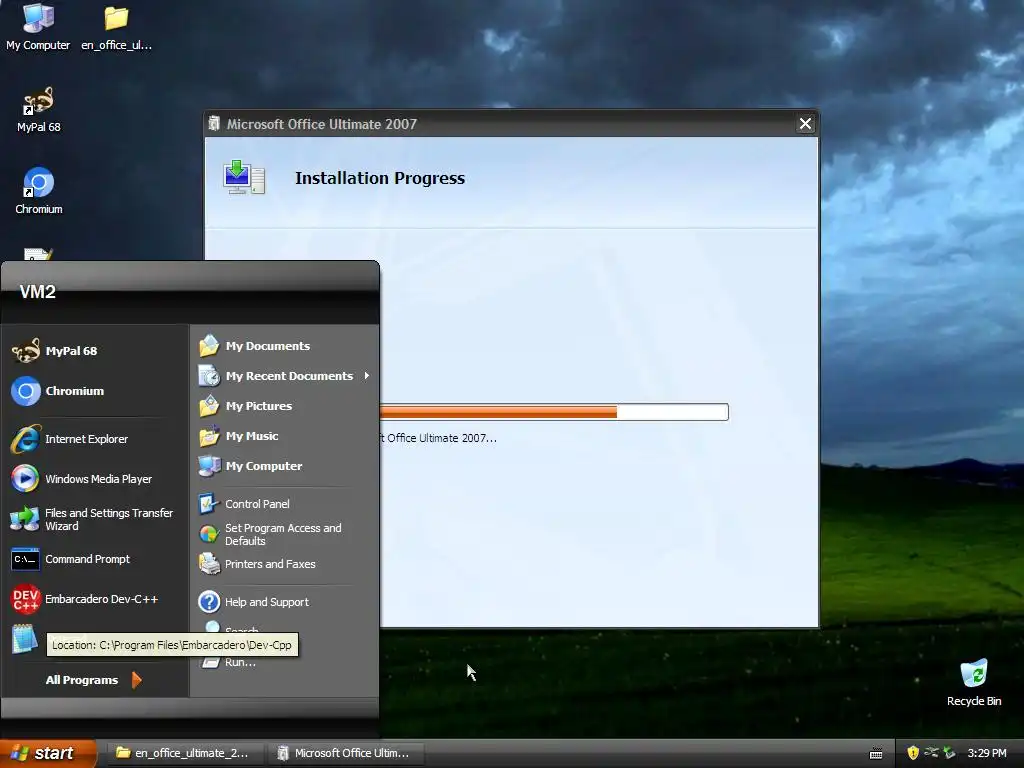Click the Windows Media Player icon
This screenshot has height=768, width=1024.
click(25, 479)
